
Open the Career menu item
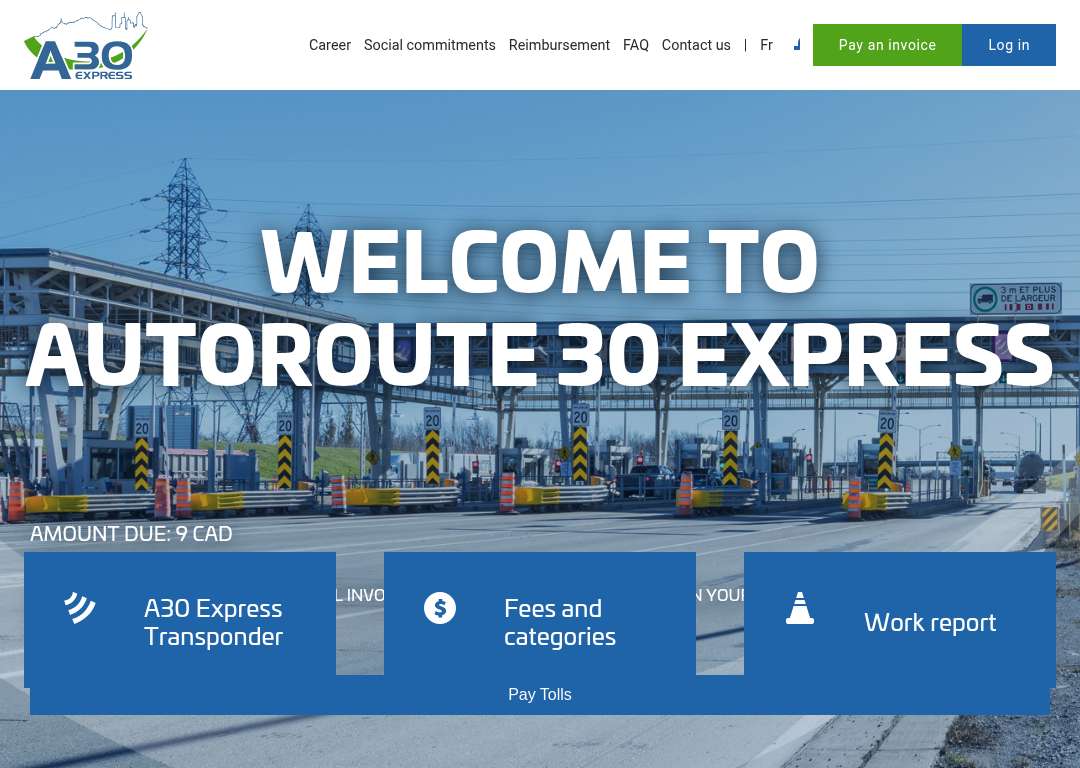pos(330,45)
